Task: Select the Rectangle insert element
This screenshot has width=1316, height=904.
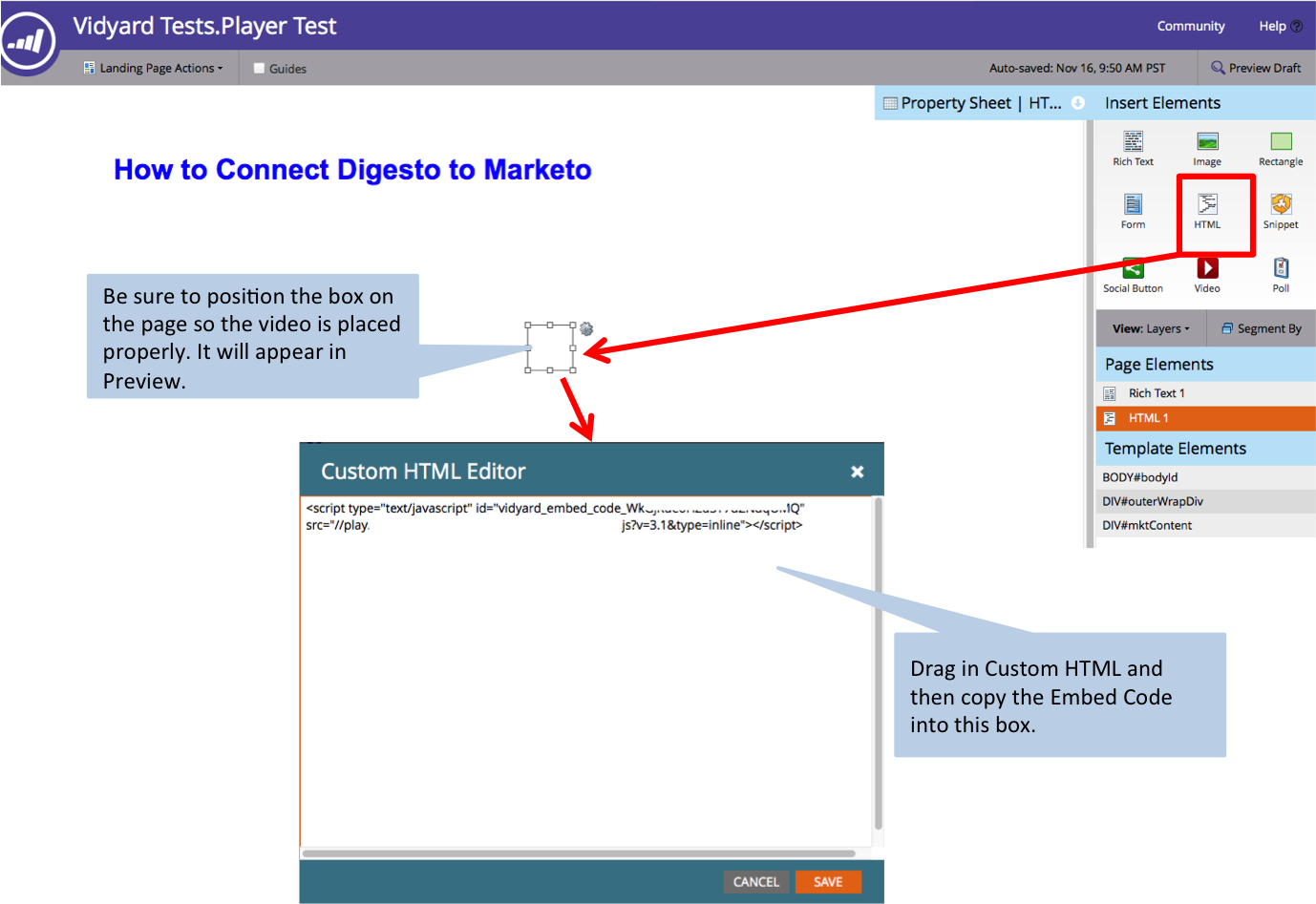Action: click(1281, 149)
